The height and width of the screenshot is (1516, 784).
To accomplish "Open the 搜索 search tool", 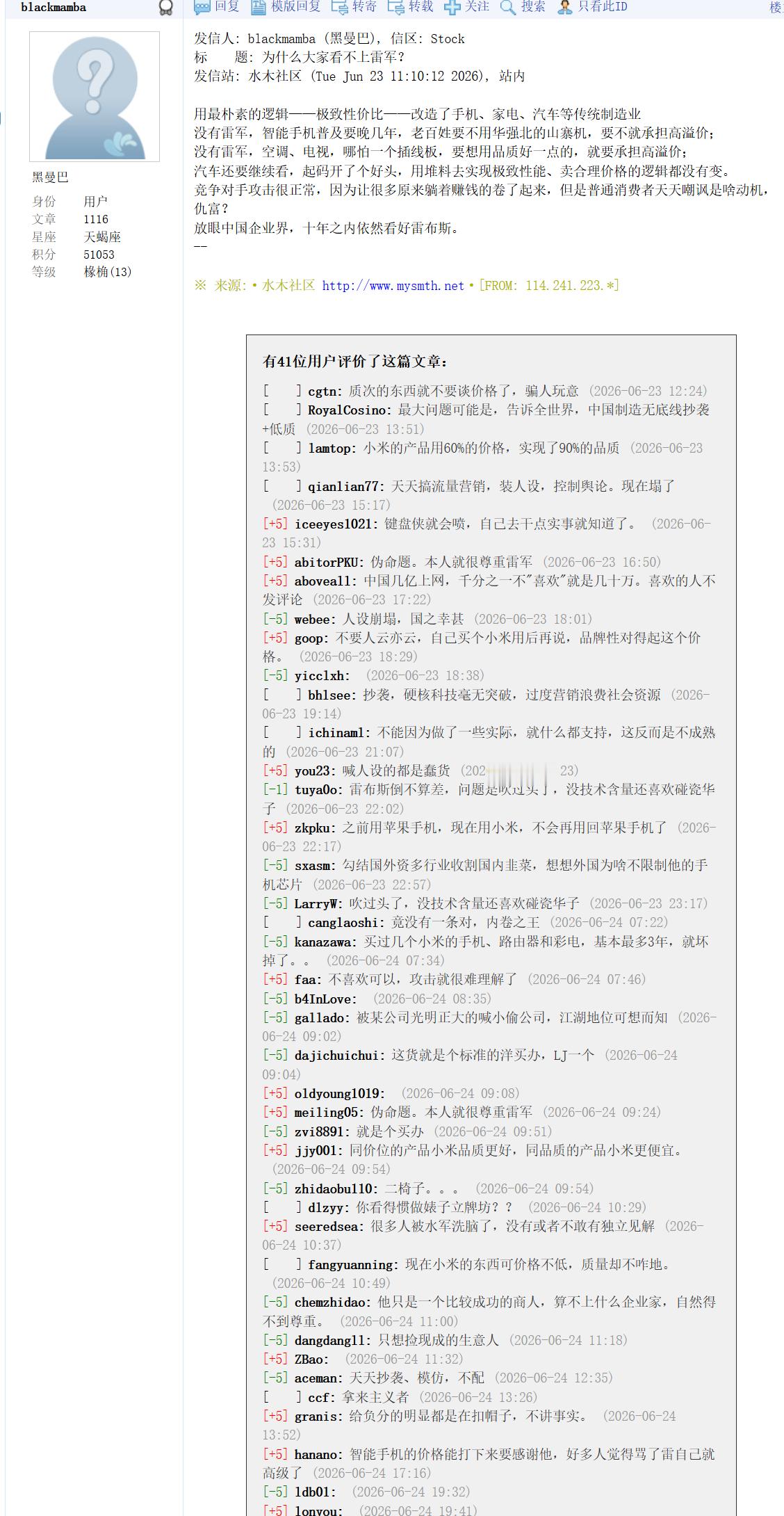I will tap(523, 7).
